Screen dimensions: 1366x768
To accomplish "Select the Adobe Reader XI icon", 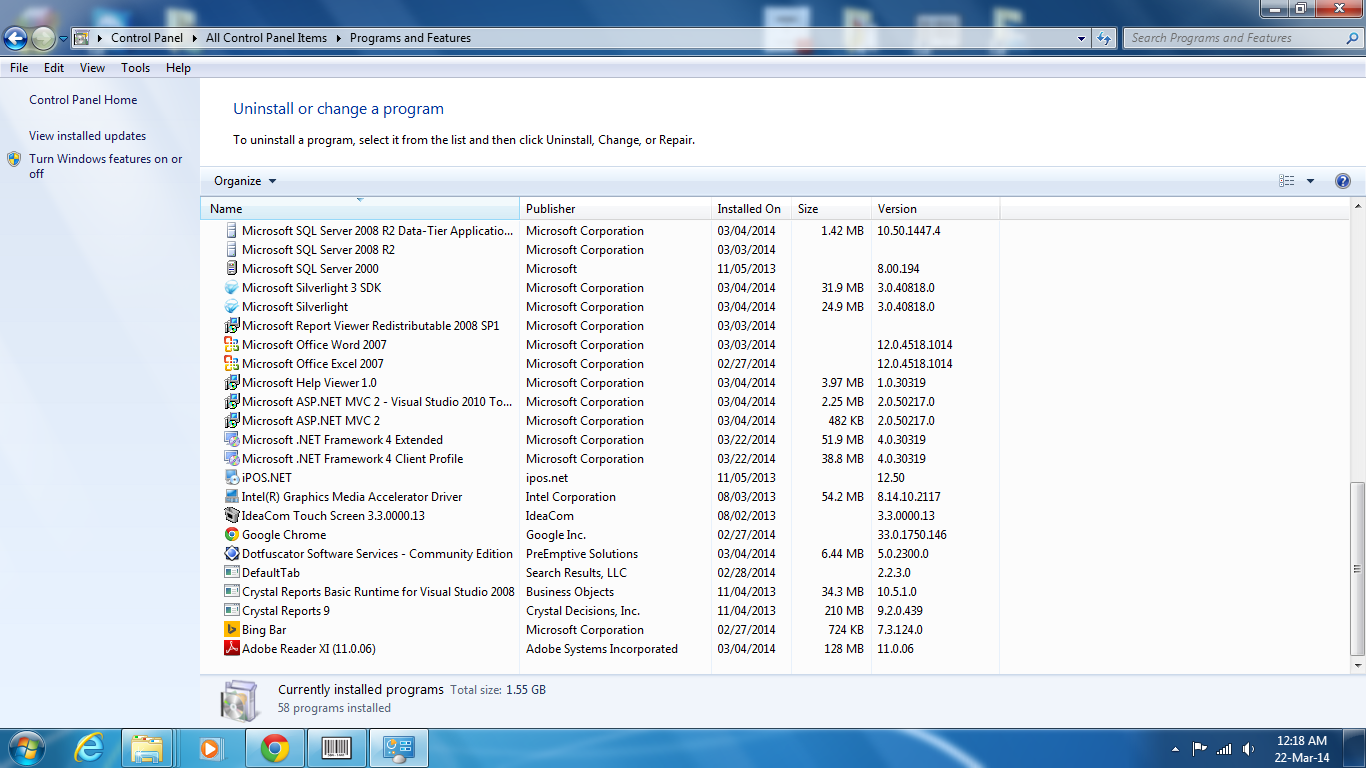I will 232,649.
